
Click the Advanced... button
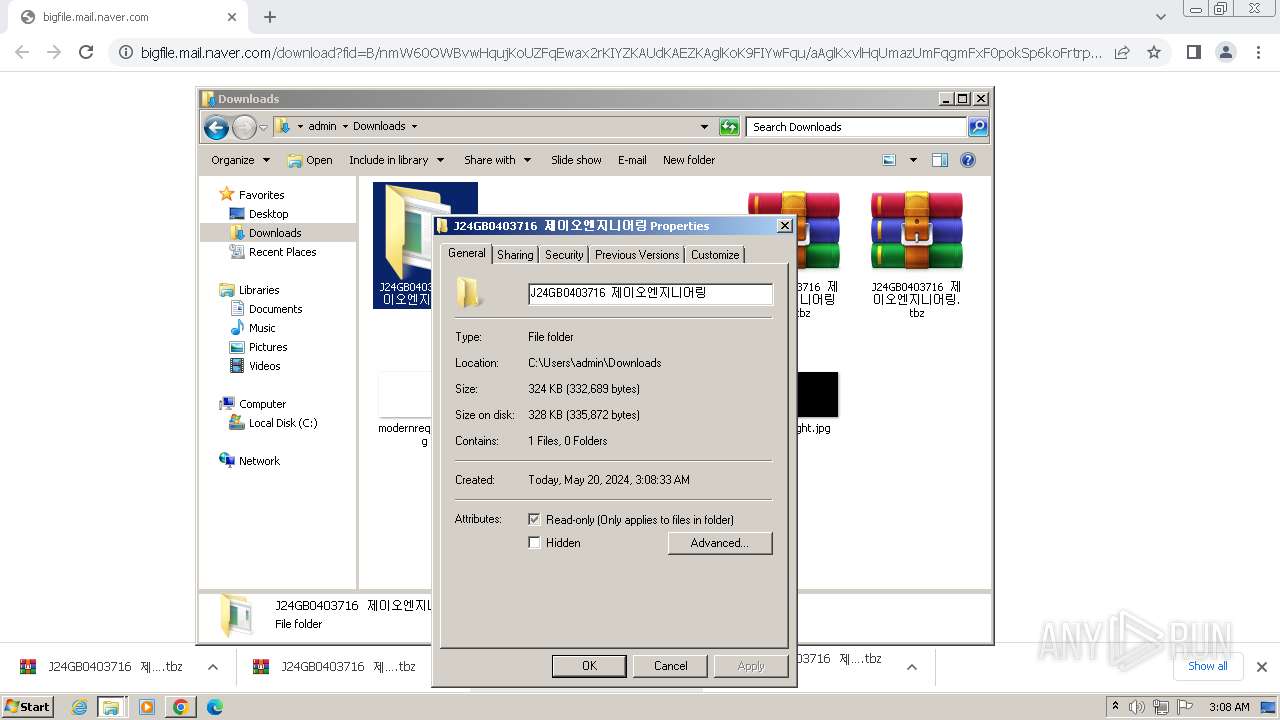720,543
